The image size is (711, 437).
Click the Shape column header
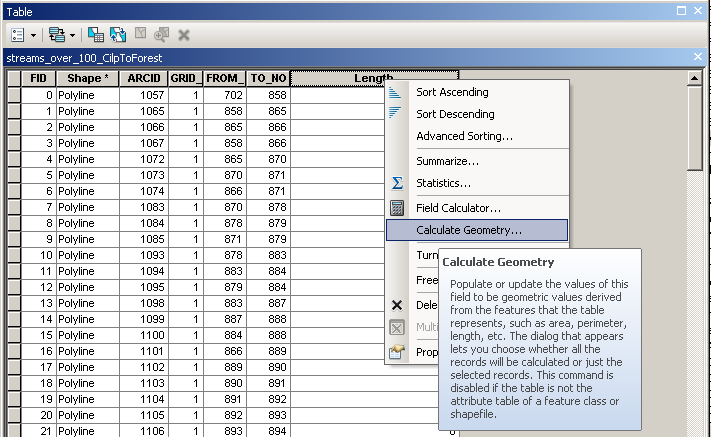point(86,78)
